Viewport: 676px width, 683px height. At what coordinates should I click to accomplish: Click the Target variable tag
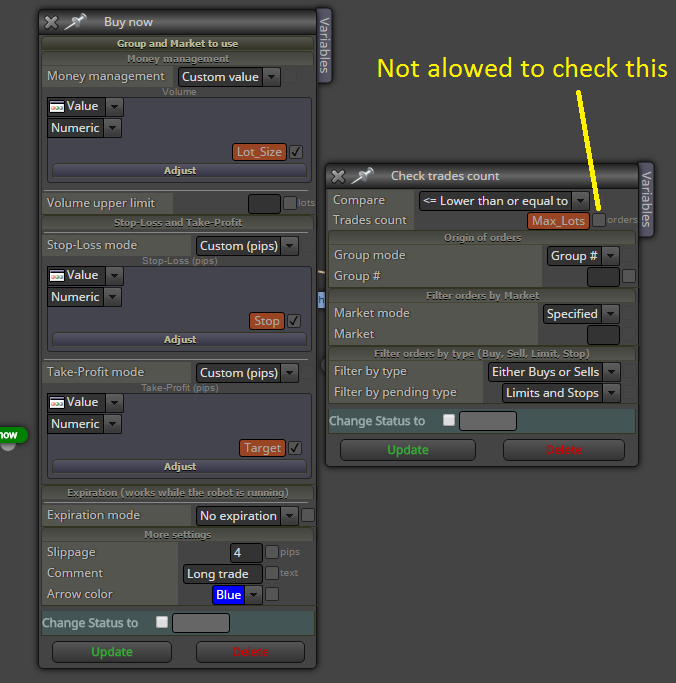click(262, 448)
